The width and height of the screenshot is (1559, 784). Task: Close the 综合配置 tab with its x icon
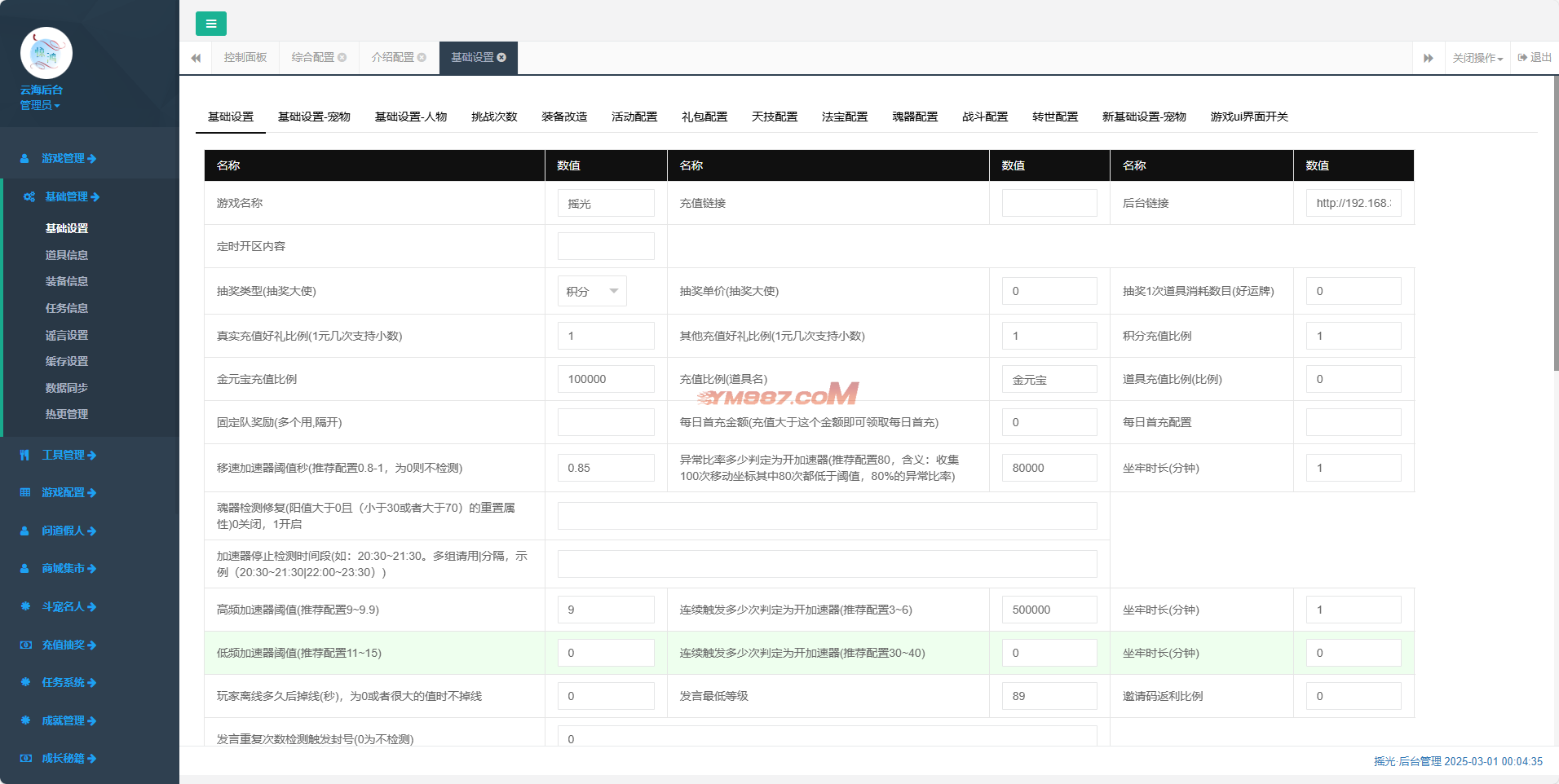coord(342,58)
